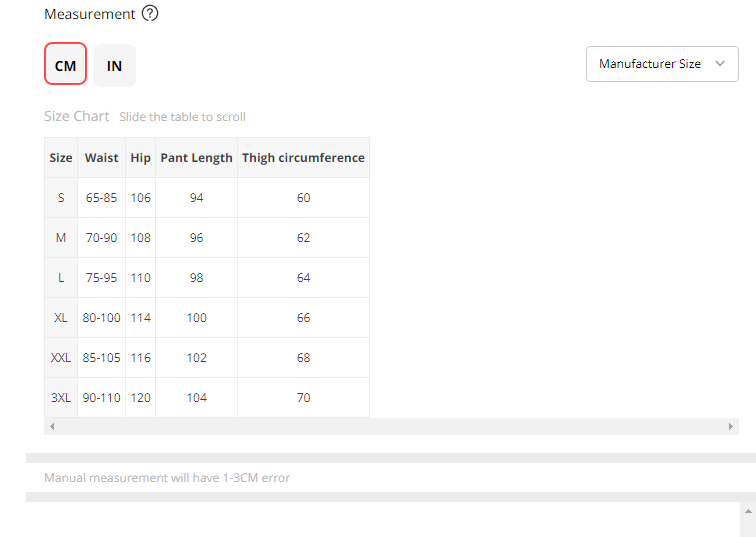Switch measurement units to CM
Screen dimensions: 756x537
65,65
